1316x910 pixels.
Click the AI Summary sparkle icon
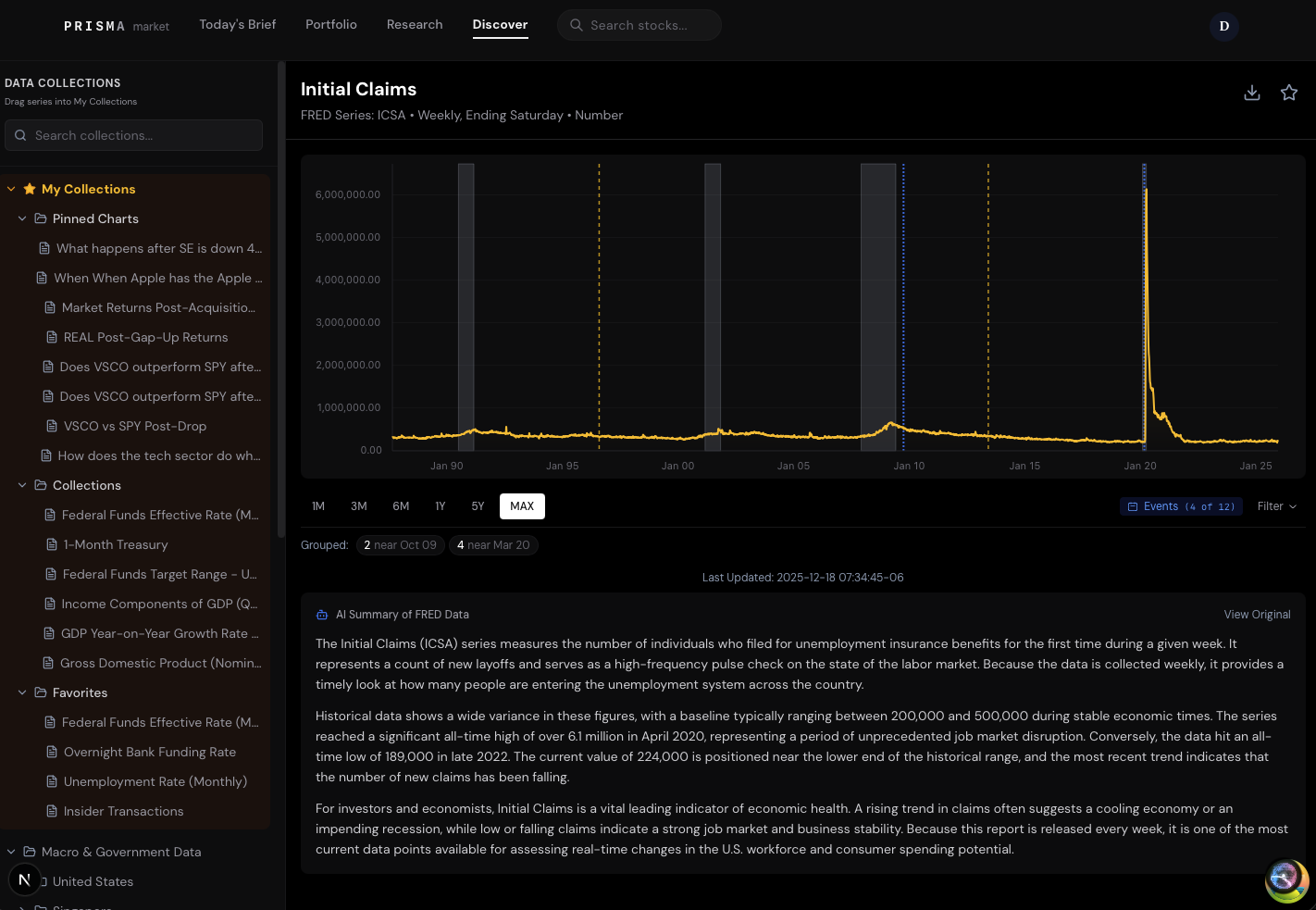pos(321,614)
